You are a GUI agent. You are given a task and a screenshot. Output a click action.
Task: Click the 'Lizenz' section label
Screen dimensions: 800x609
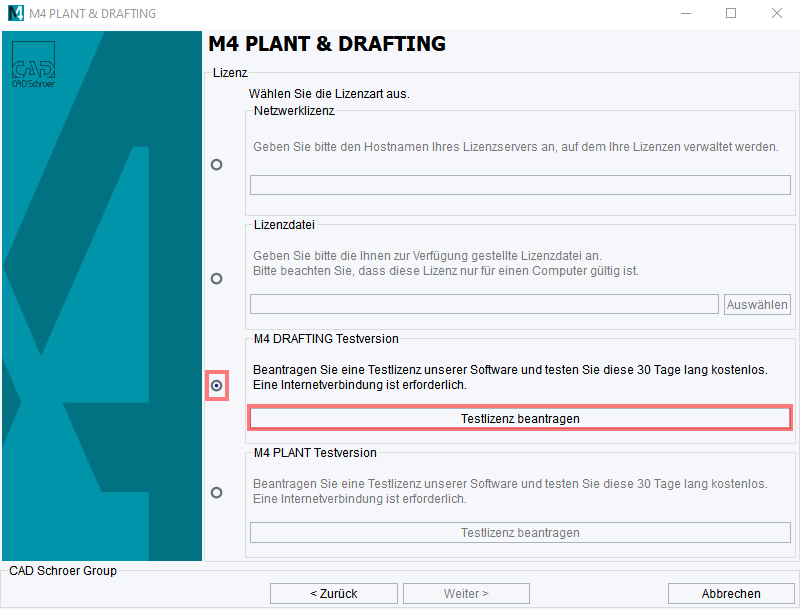coord(230,73)
